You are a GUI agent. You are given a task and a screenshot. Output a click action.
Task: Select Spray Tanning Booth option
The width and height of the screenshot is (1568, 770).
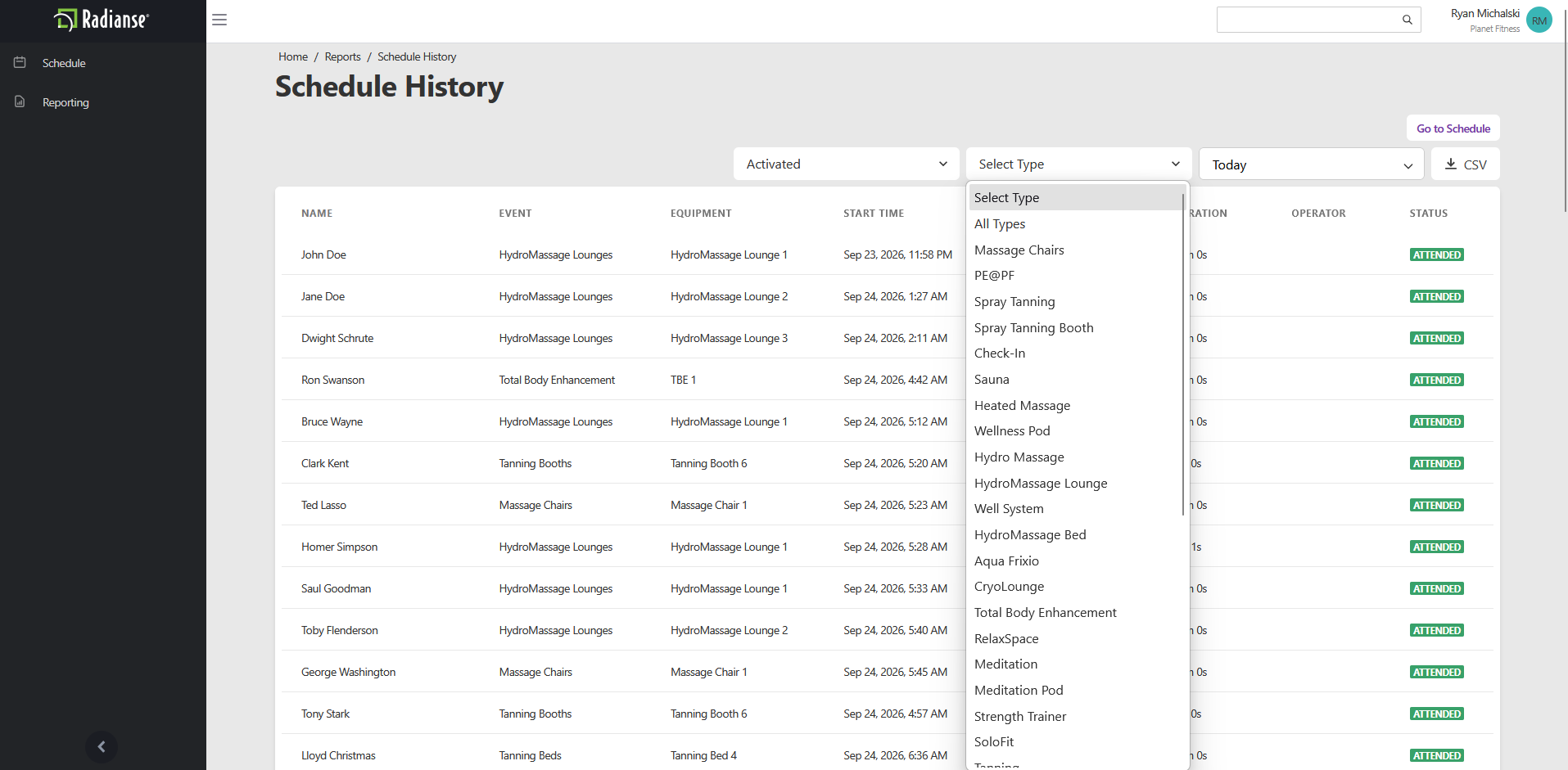tap(1076, 327)
